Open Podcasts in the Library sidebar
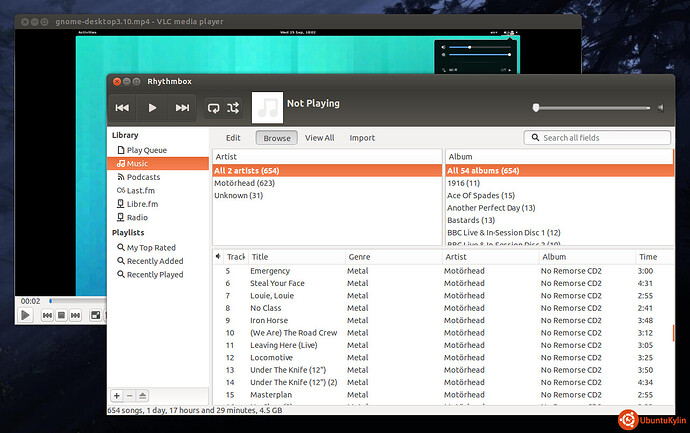The width and height of the screenshot is (690, 433). (143, 177)
